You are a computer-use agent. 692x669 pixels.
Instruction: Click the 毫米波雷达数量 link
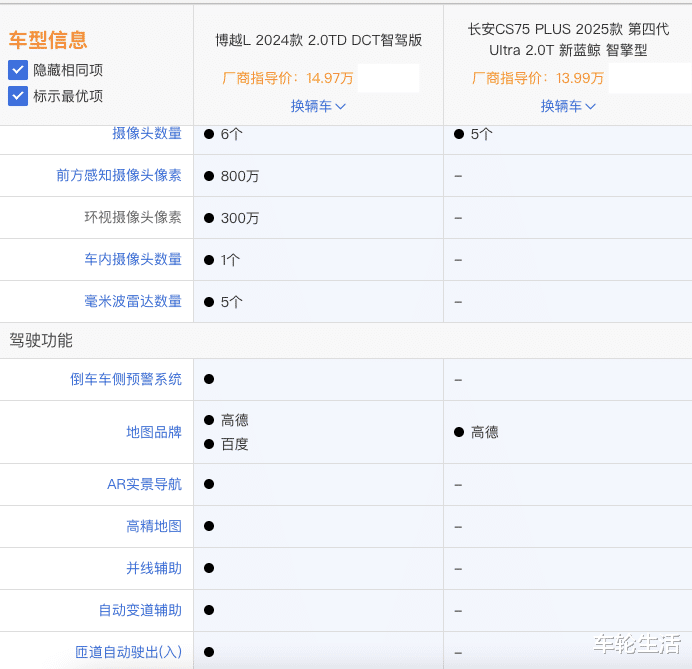[x=133, y=301]
